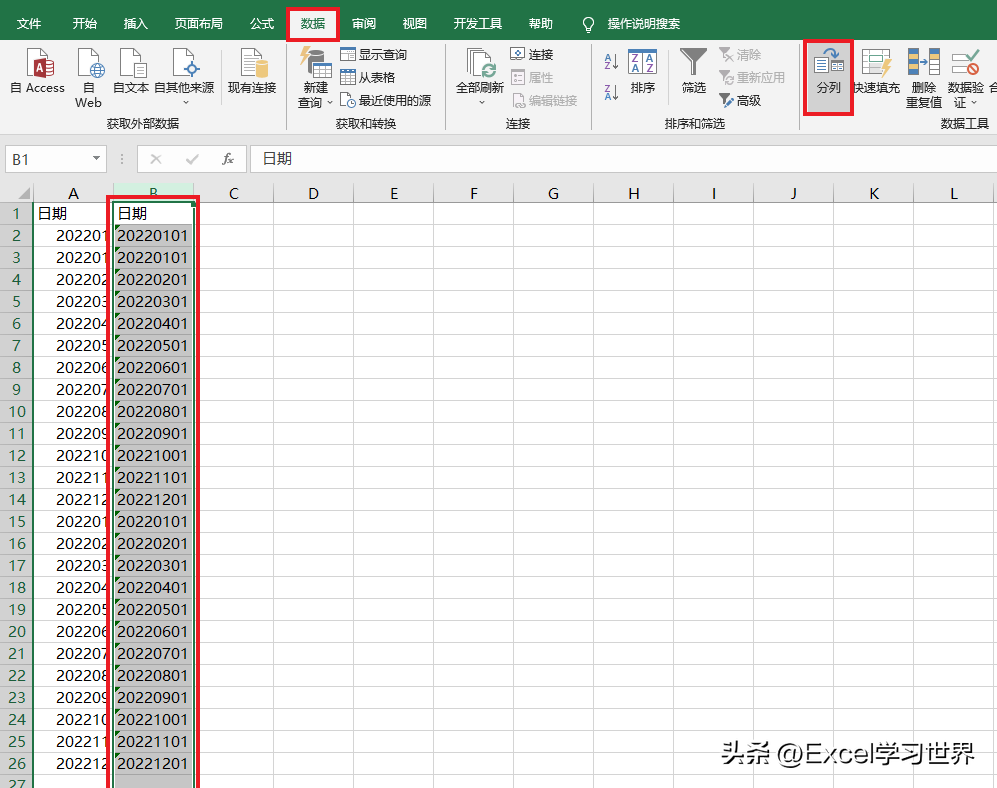
Task: Toggle 筛选 filter funnel
Action: 694,71
